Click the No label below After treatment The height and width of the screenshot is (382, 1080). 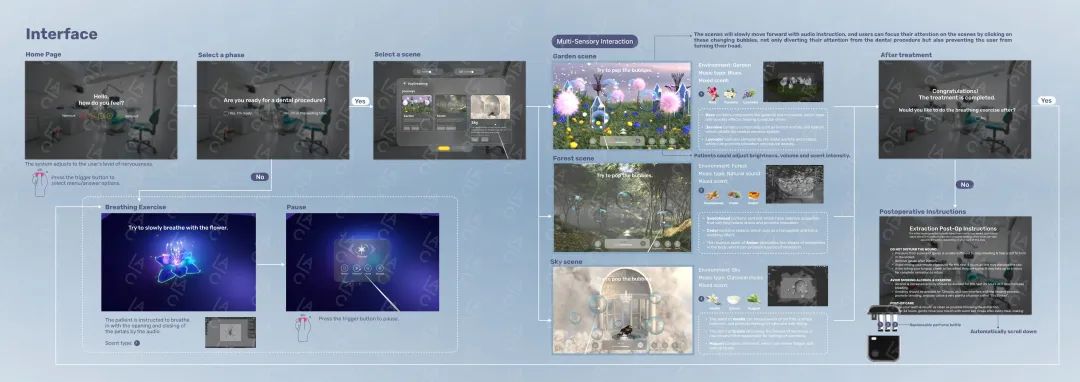[965, 184]
